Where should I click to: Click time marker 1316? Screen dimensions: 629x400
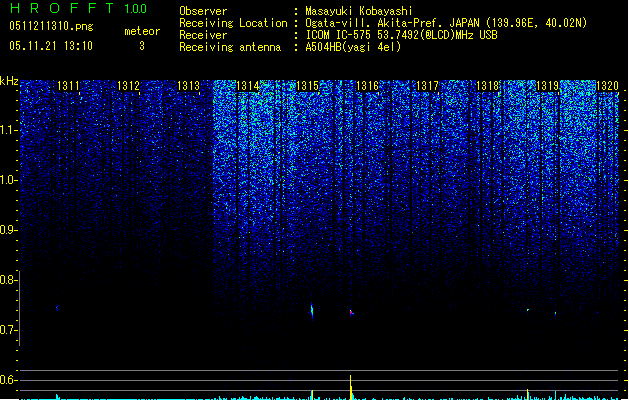pos(367,86)
